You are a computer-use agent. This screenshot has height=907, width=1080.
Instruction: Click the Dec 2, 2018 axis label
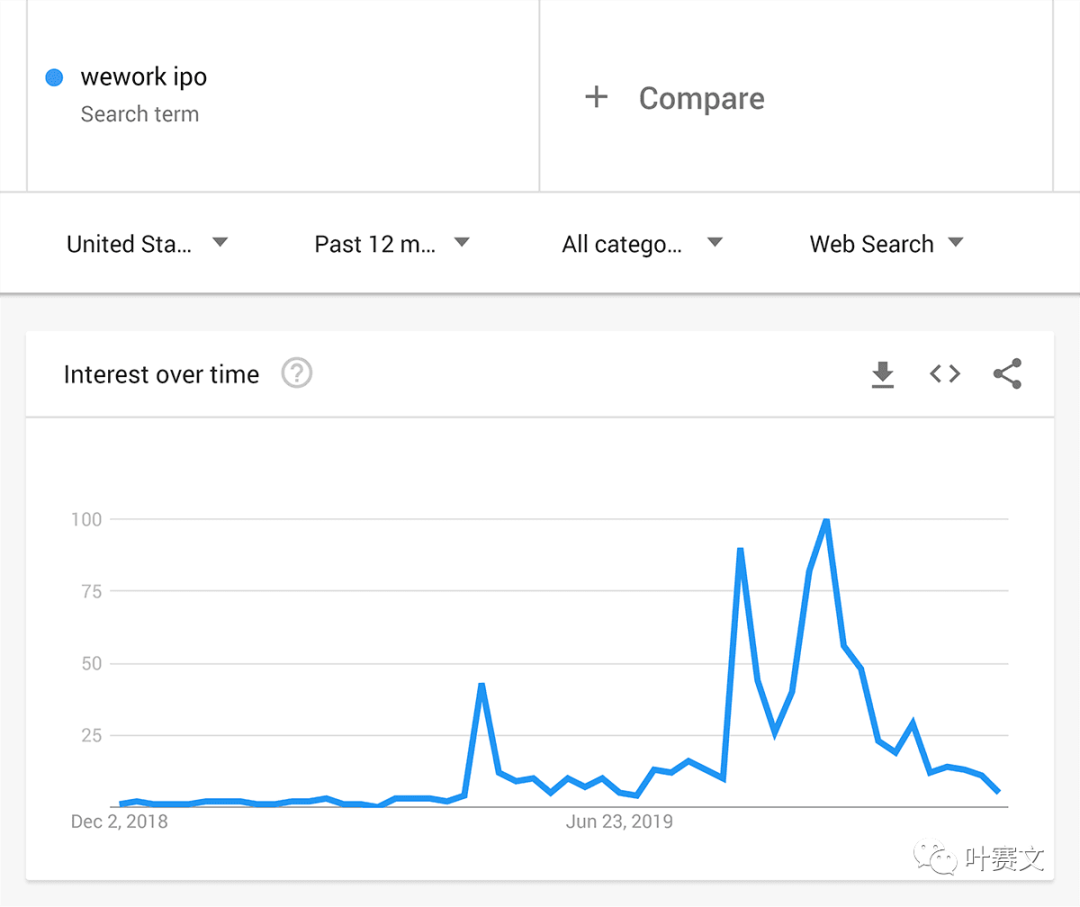tap(119, 821)
